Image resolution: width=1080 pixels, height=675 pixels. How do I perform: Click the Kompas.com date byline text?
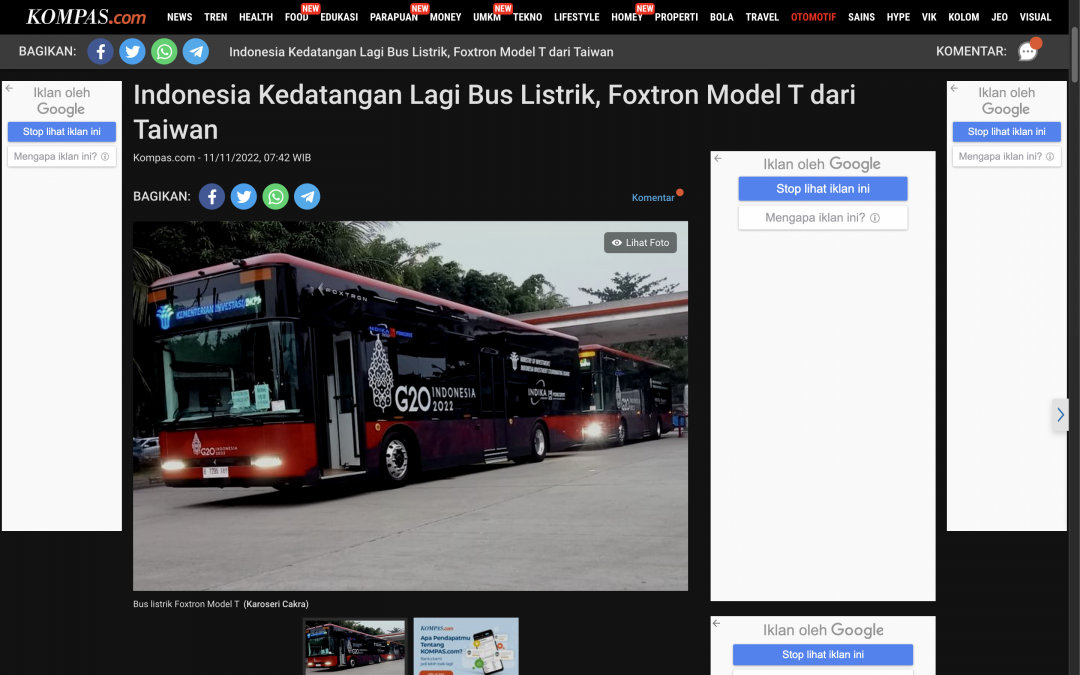coord(222,158)
